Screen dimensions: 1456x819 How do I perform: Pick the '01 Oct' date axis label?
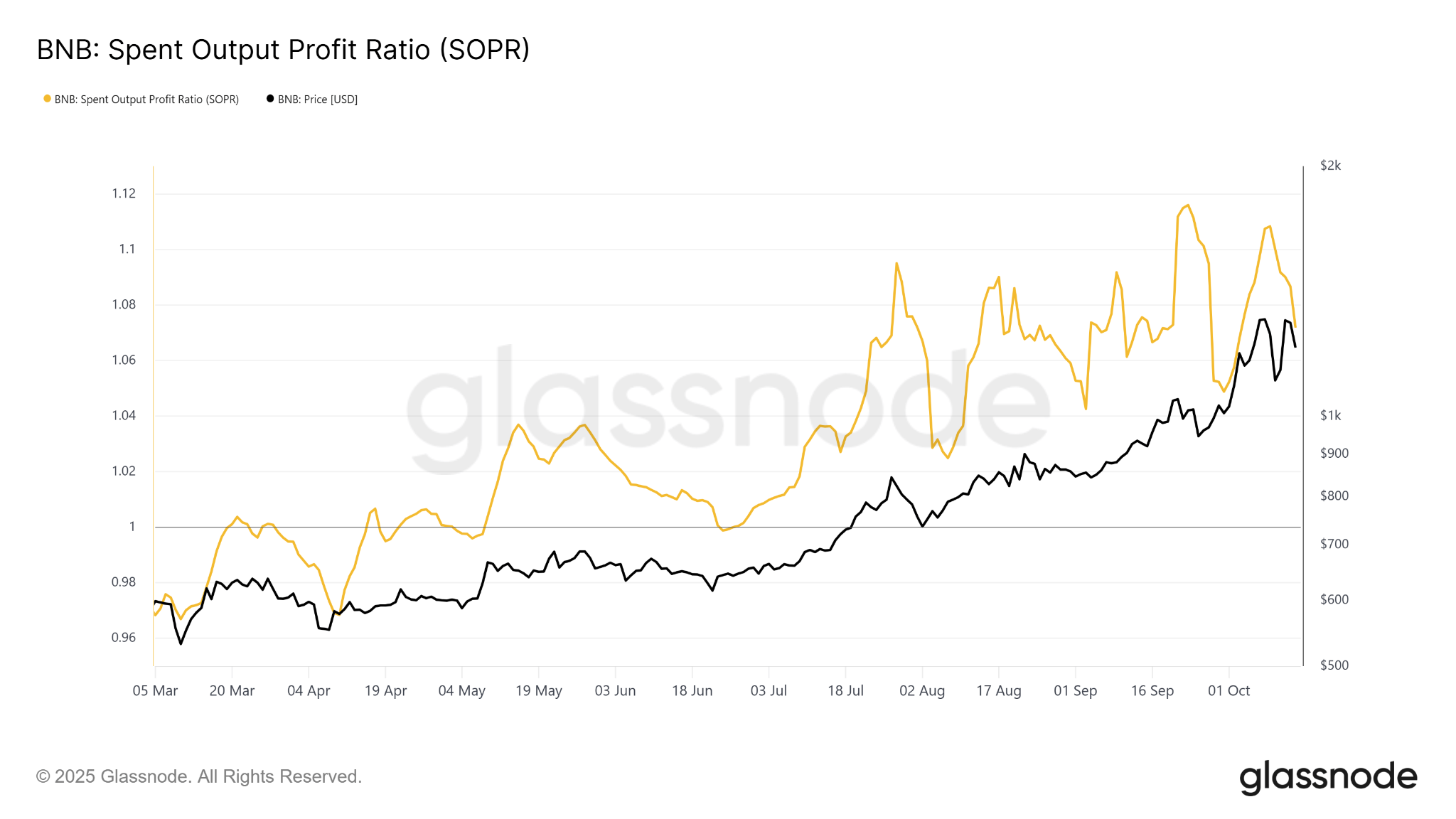tap(1228, 690)
